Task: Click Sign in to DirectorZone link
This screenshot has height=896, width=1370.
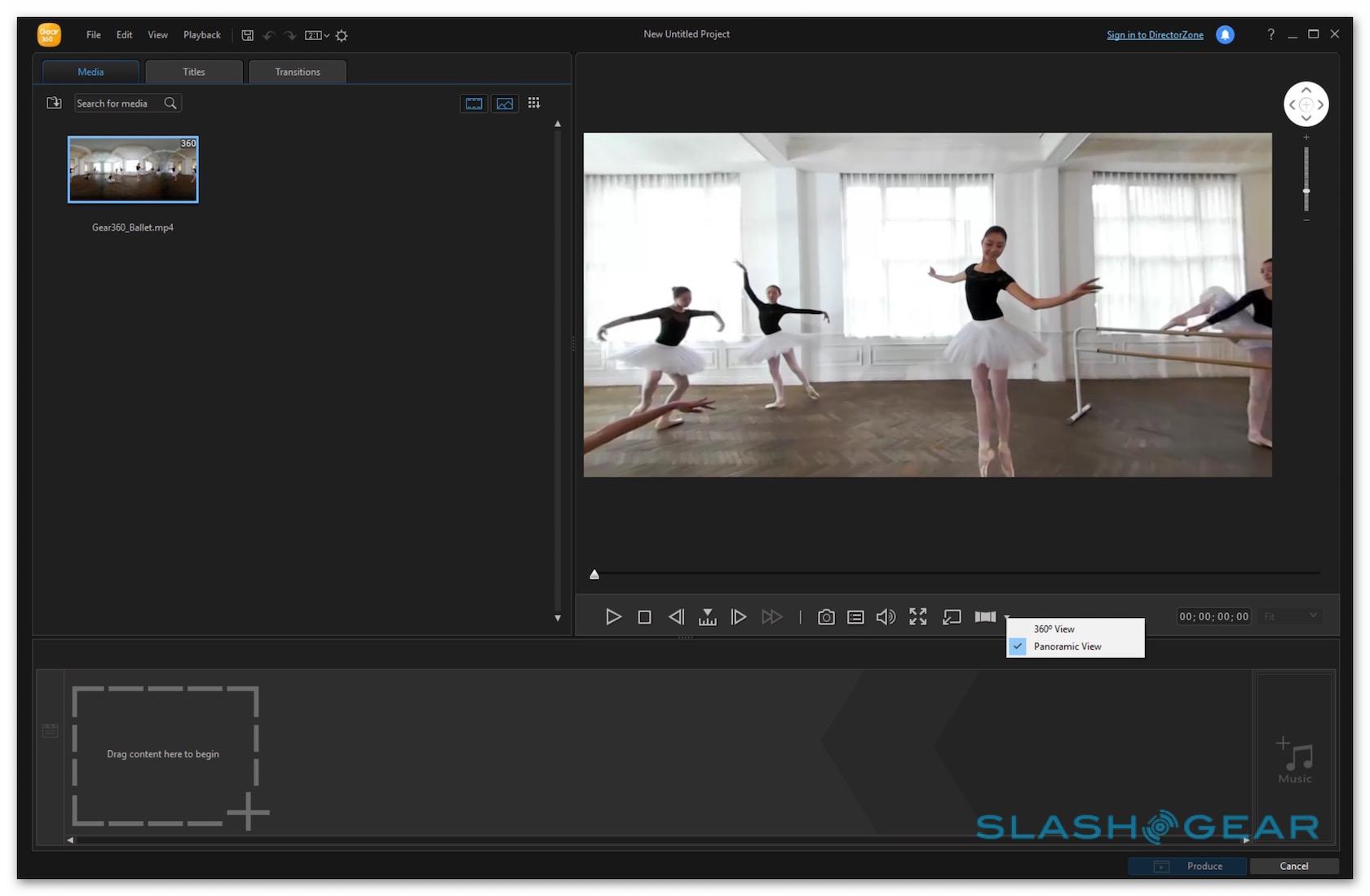Action: [x=1155, y=35]
